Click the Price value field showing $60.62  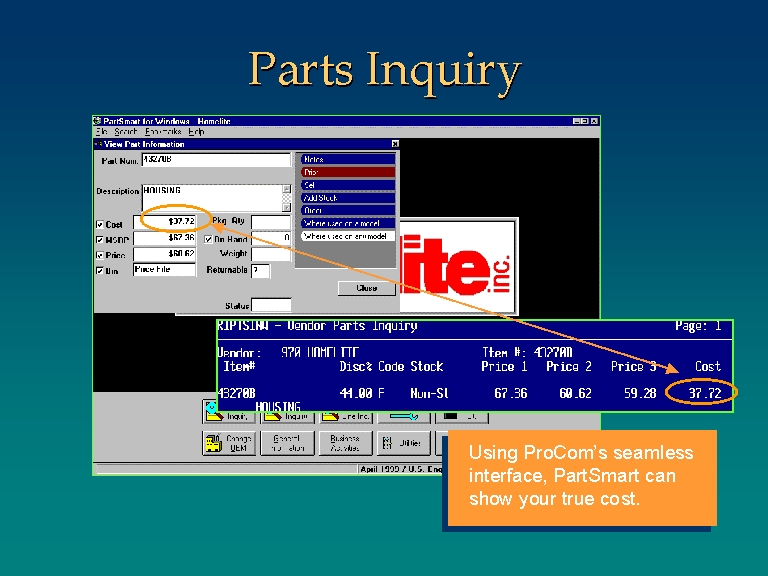point(165,254)
